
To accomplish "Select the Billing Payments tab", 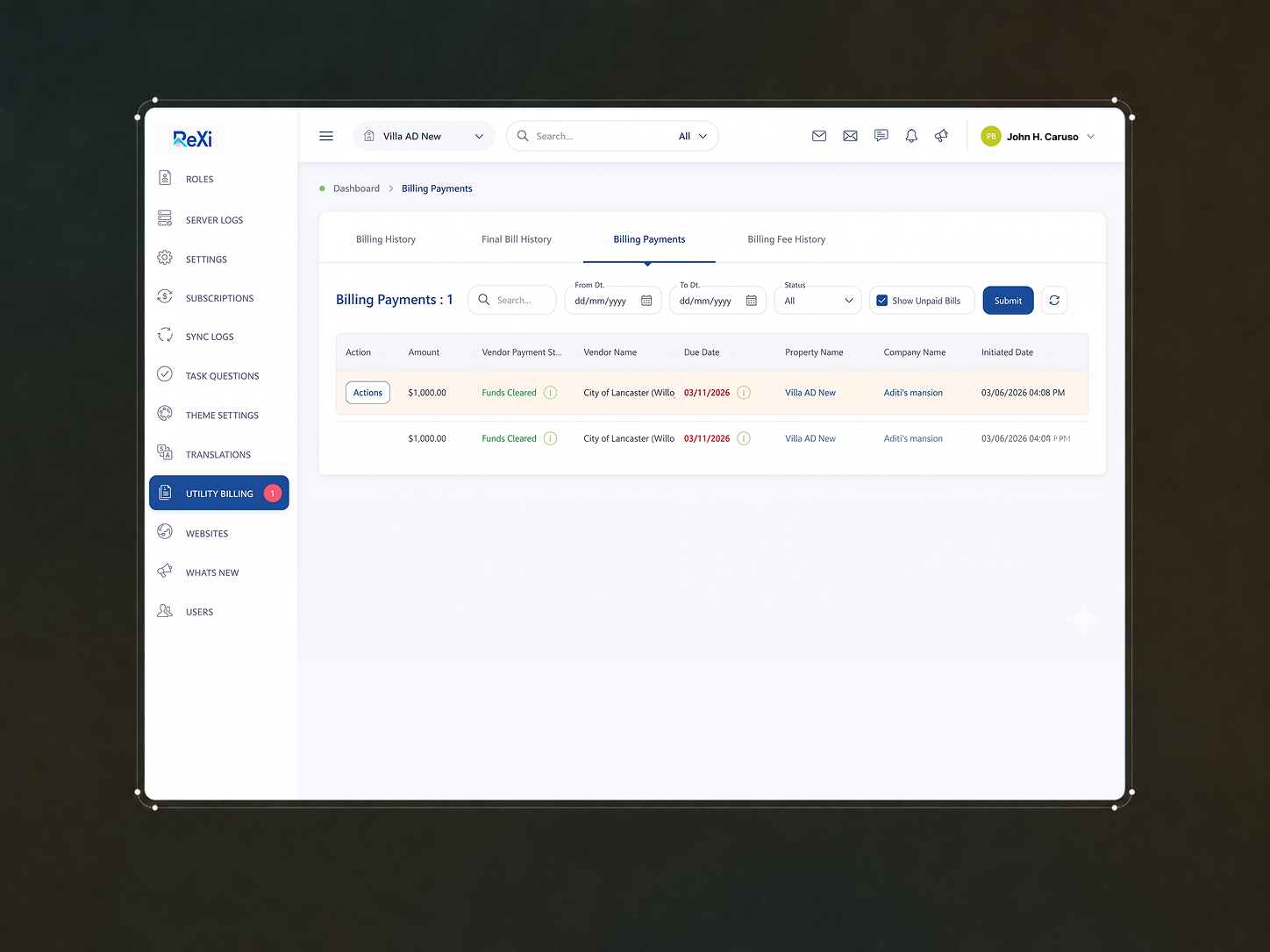I will pyautogui.click(x=649, y=239).
